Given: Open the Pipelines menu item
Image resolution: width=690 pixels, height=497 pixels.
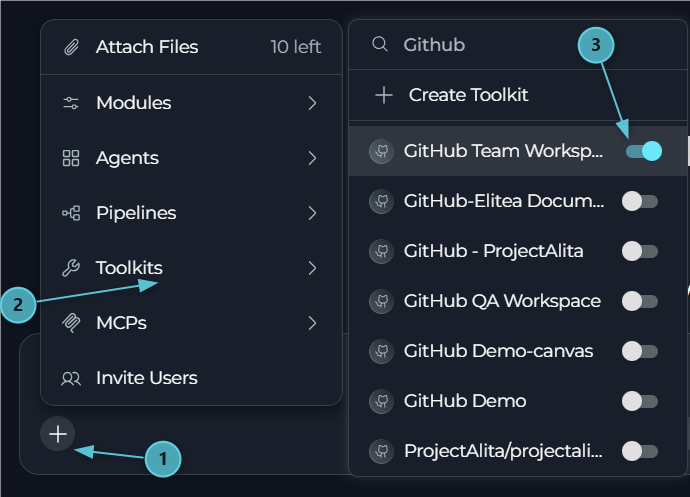Looking at the screenshot, I should coord(191,213).
